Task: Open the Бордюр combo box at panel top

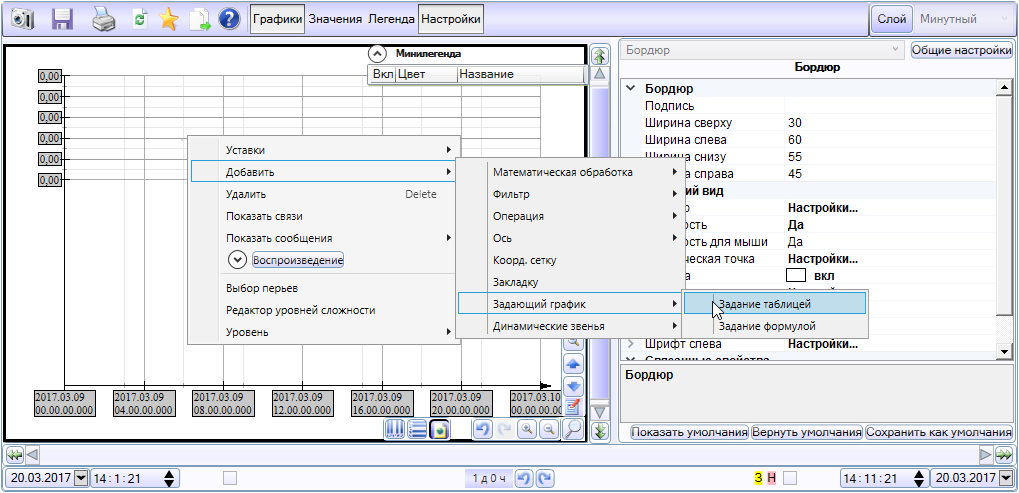Action: (x=762, y=50)
